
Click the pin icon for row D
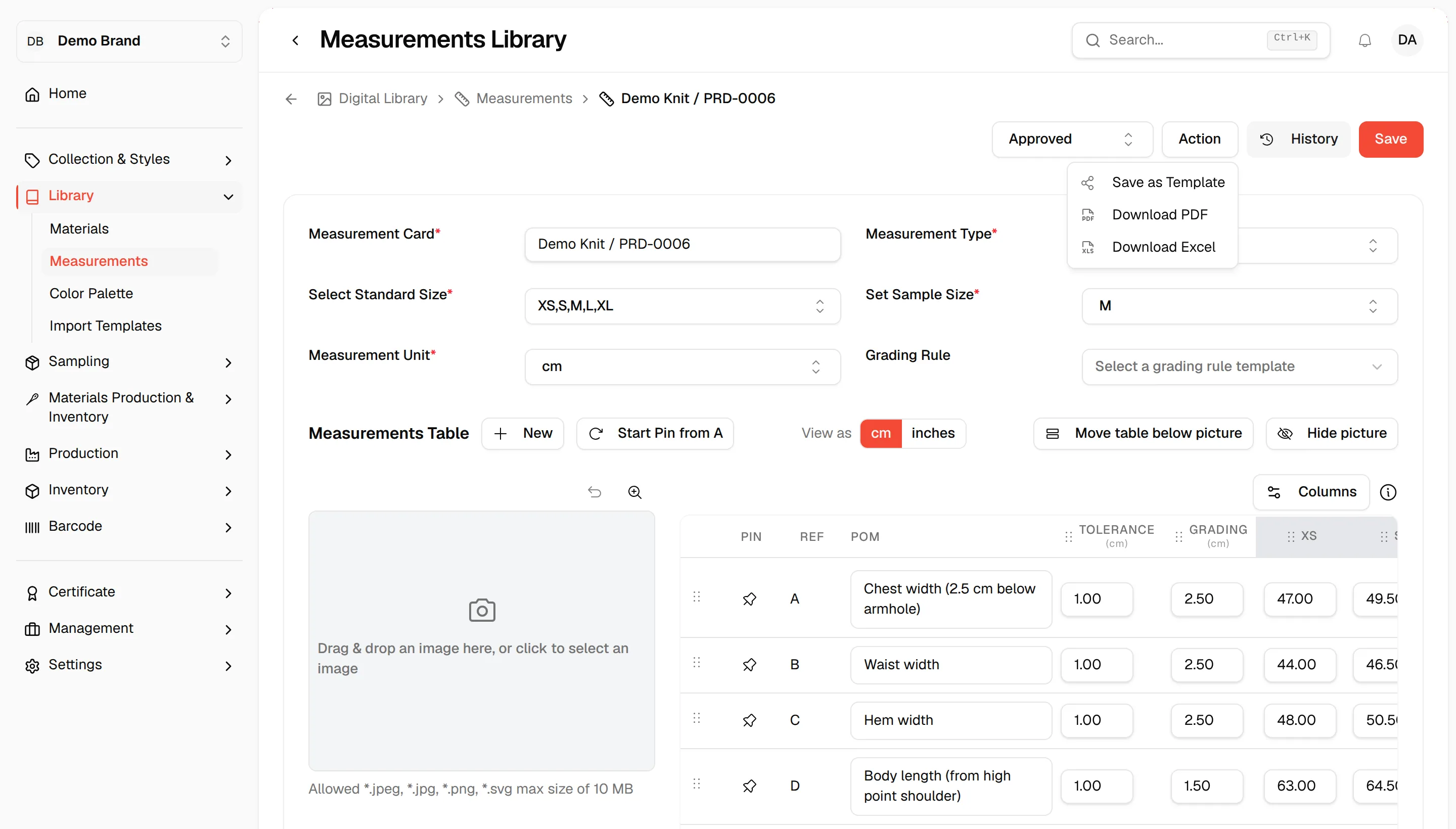coord(749,786)
